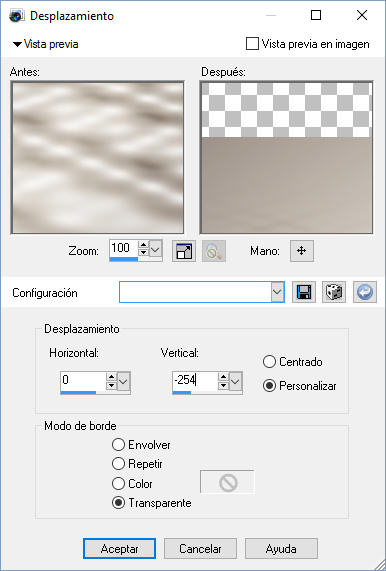
Task: Click the reset to default arrow icon
Action: [x=365, y=292]
